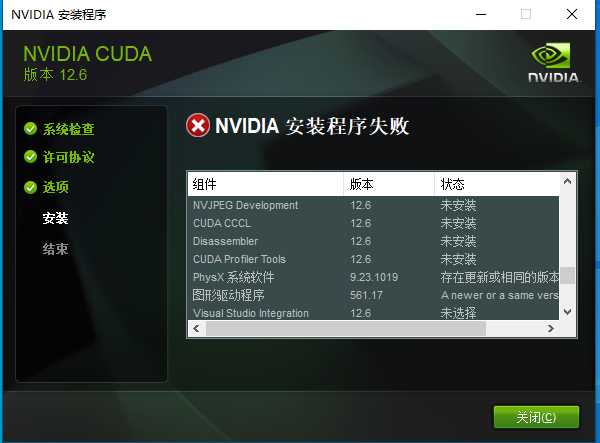Screen dimensions: 600x443
Task: Select the 结束 step in sidebar
Action: [x=55, y=249]
